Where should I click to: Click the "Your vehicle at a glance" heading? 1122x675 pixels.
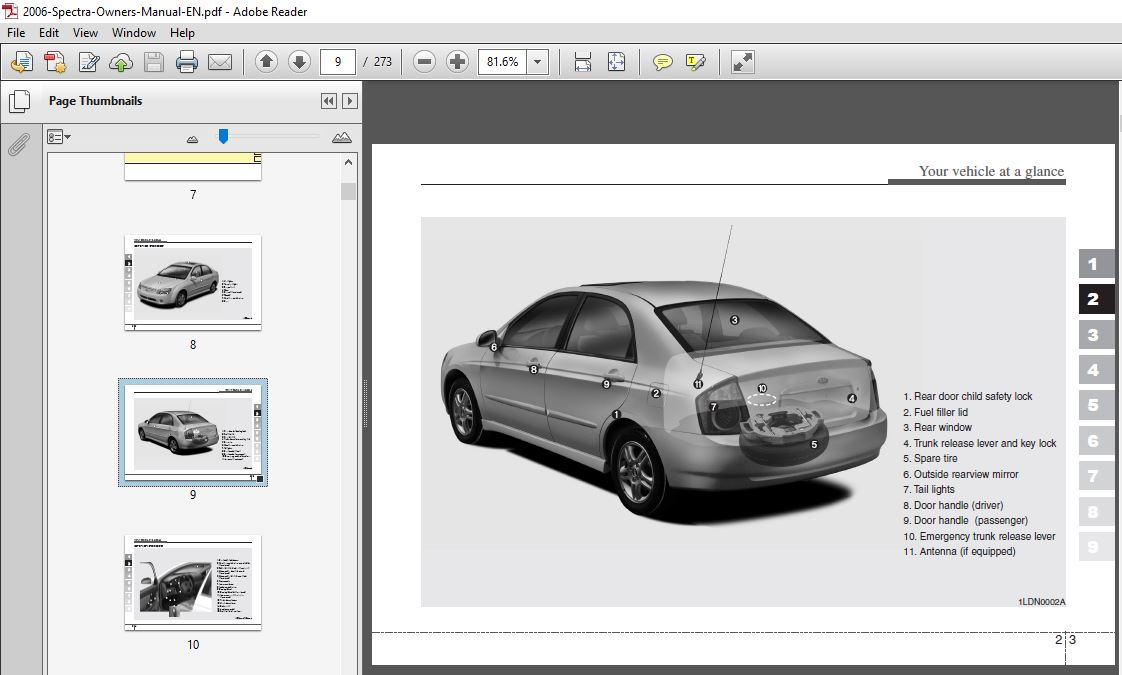[x=991, y=171]
